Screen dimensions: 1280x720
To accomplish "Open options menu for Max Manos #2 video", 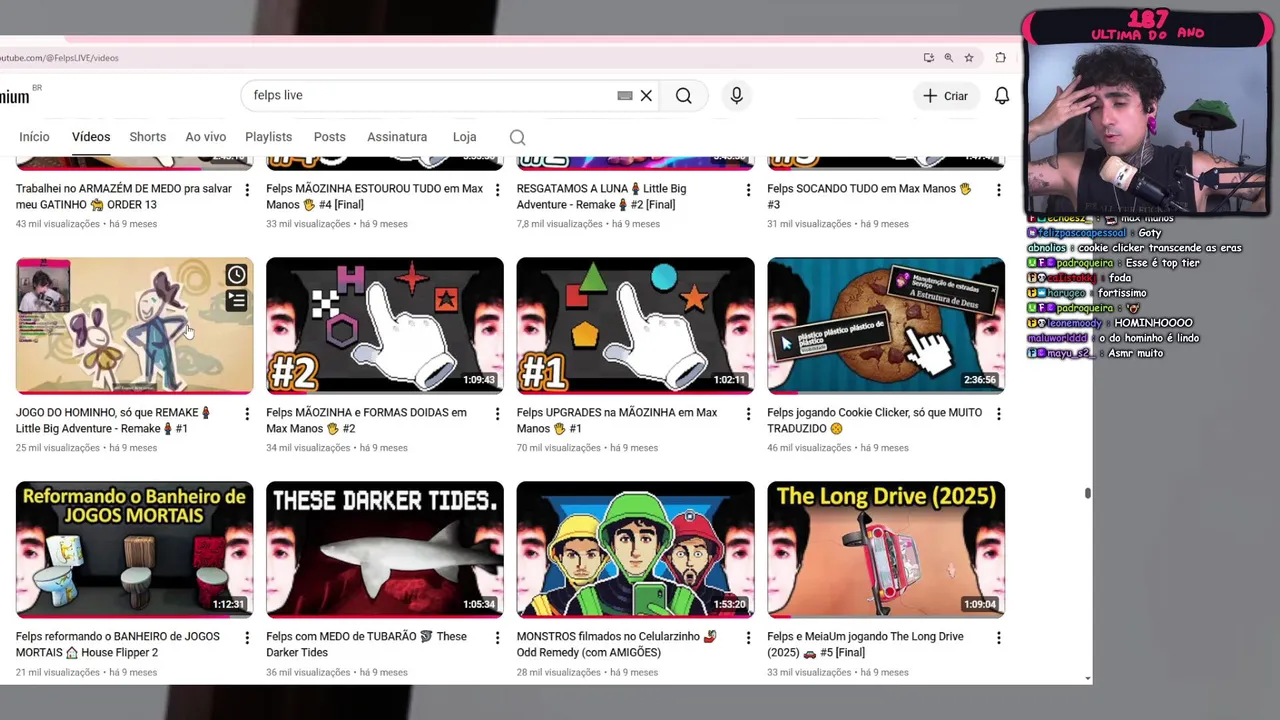I will coord(497,414).
